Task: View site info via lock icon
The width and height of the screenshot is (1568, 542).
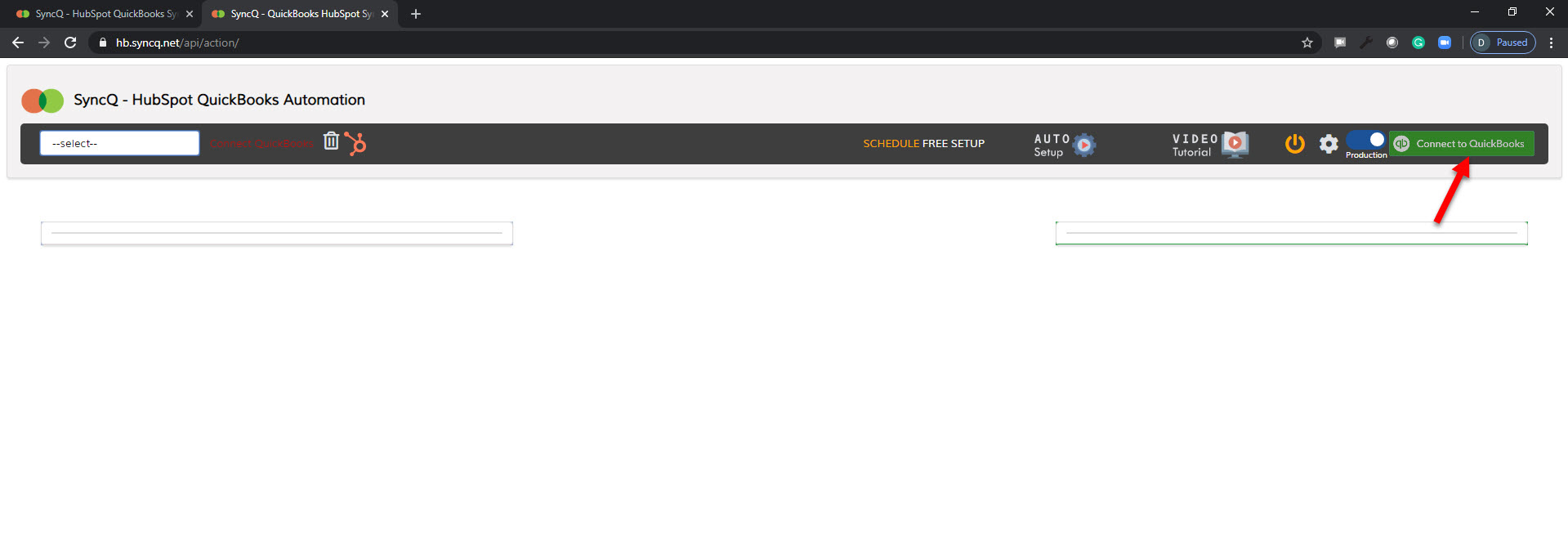Action: click(102, 43)
